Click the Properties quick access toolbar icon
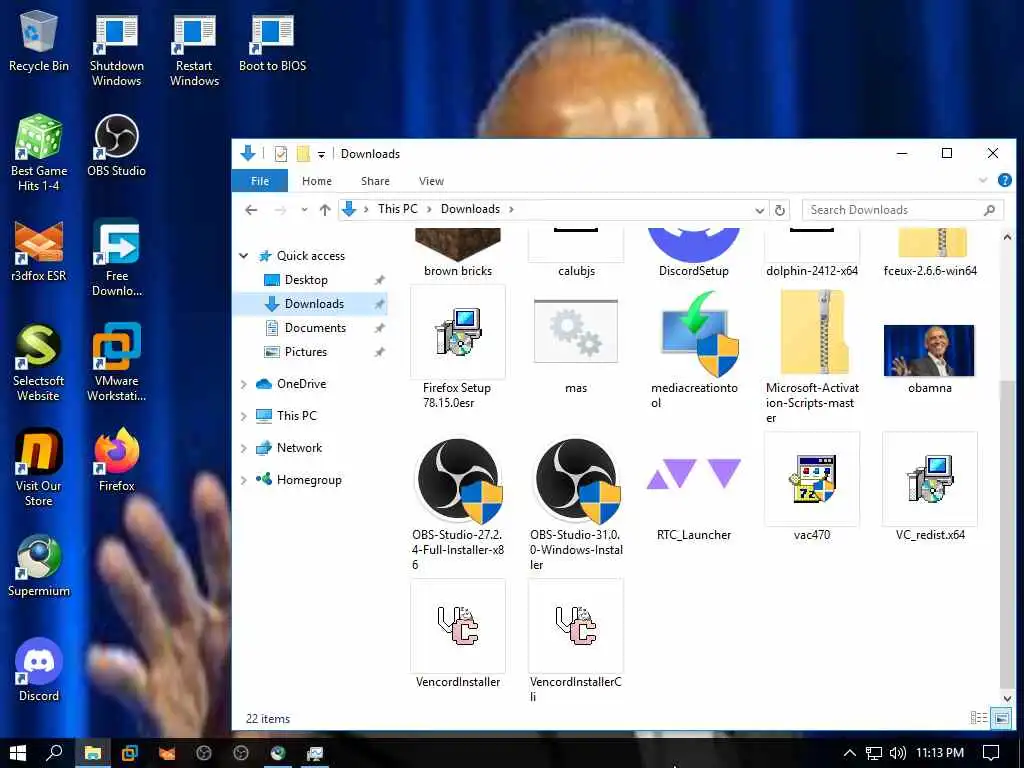Viewport: 1024px width, 768px height. tap(281, 154)
